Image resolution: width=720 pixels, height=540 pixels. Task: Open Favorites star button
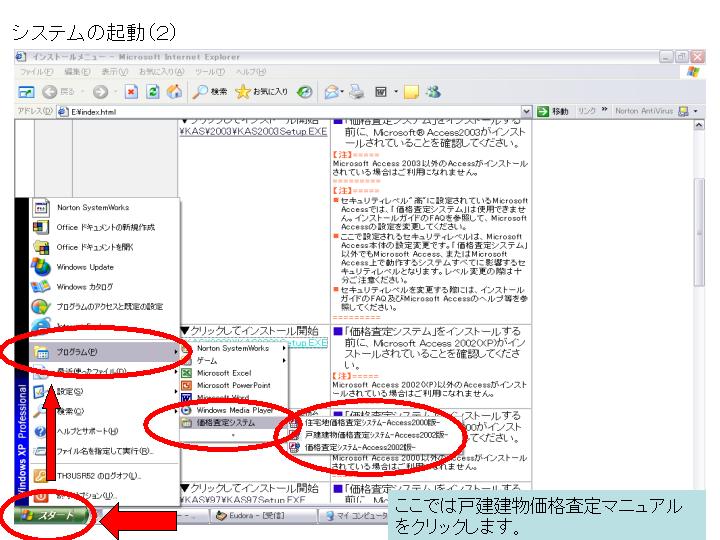click(x=262, y=92)
